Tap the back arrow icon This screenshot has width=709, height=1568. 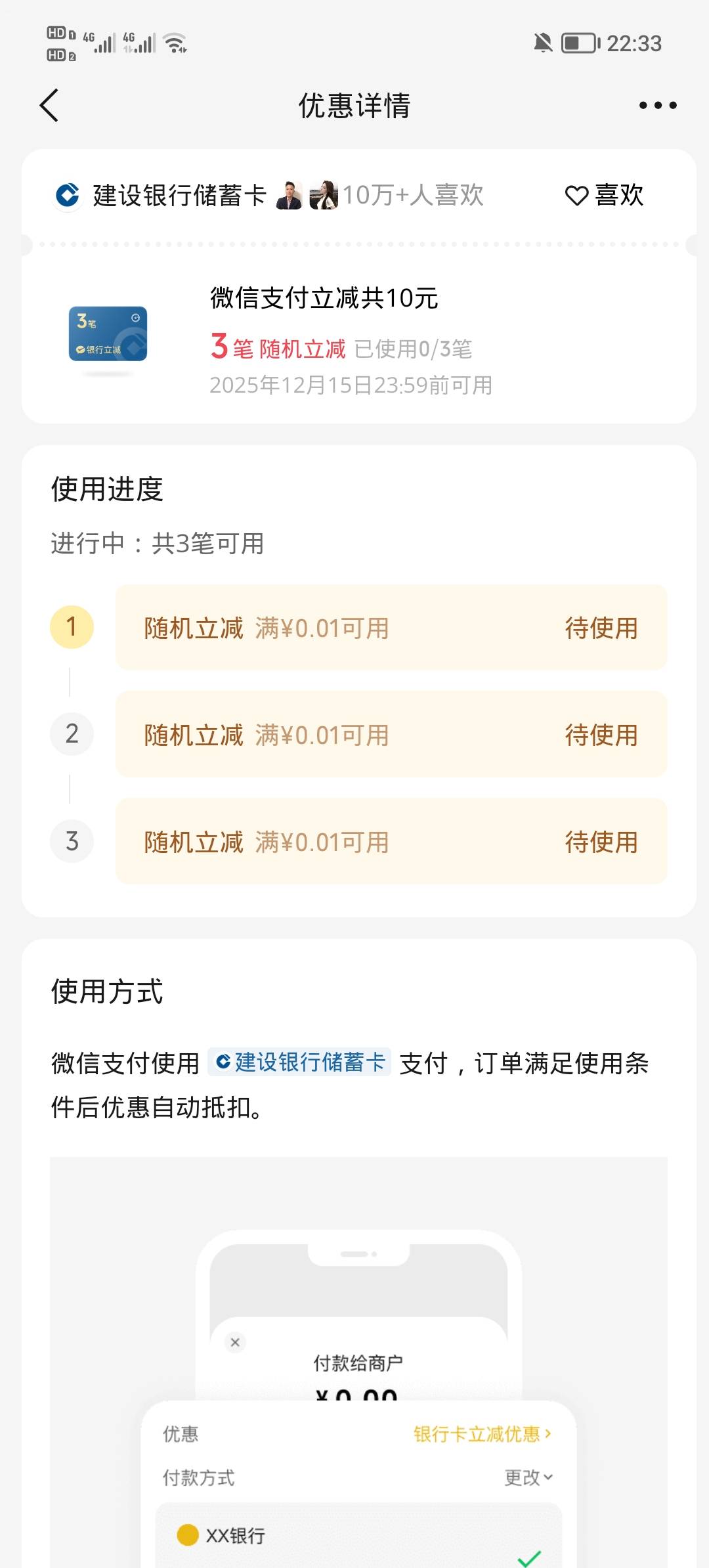click(x=49, y=106)
